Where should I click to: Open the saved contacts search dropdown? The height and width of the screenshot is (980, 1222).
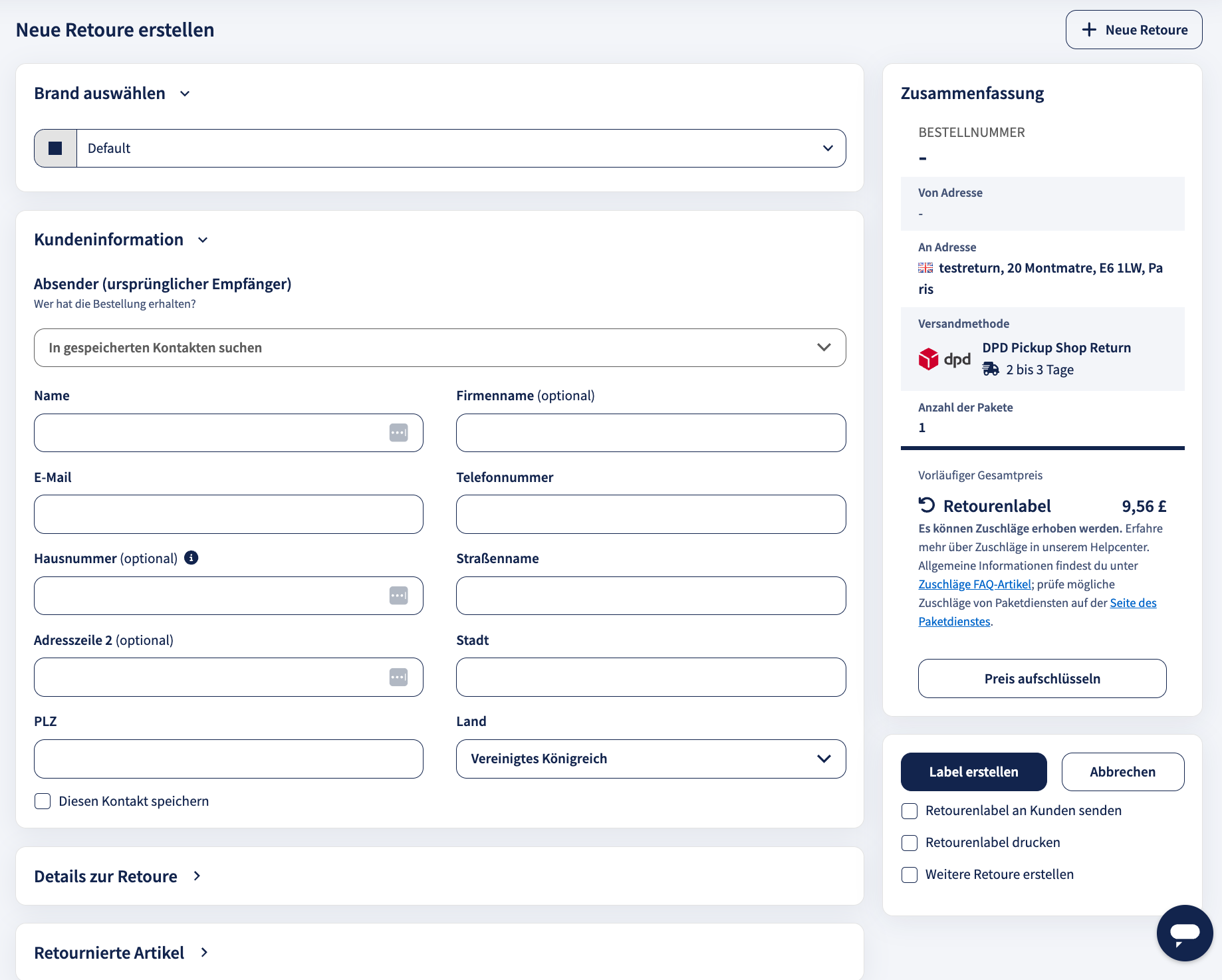pos(439,348)
